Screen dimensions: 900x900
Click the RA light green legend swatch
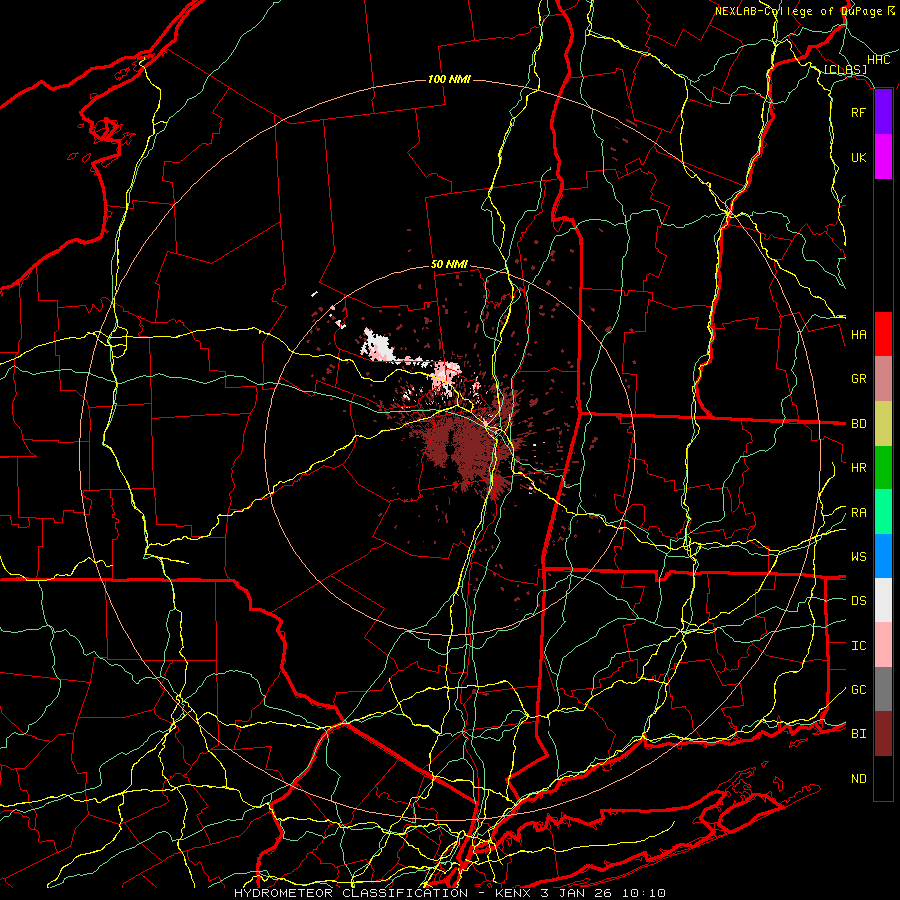coord(883,512)
